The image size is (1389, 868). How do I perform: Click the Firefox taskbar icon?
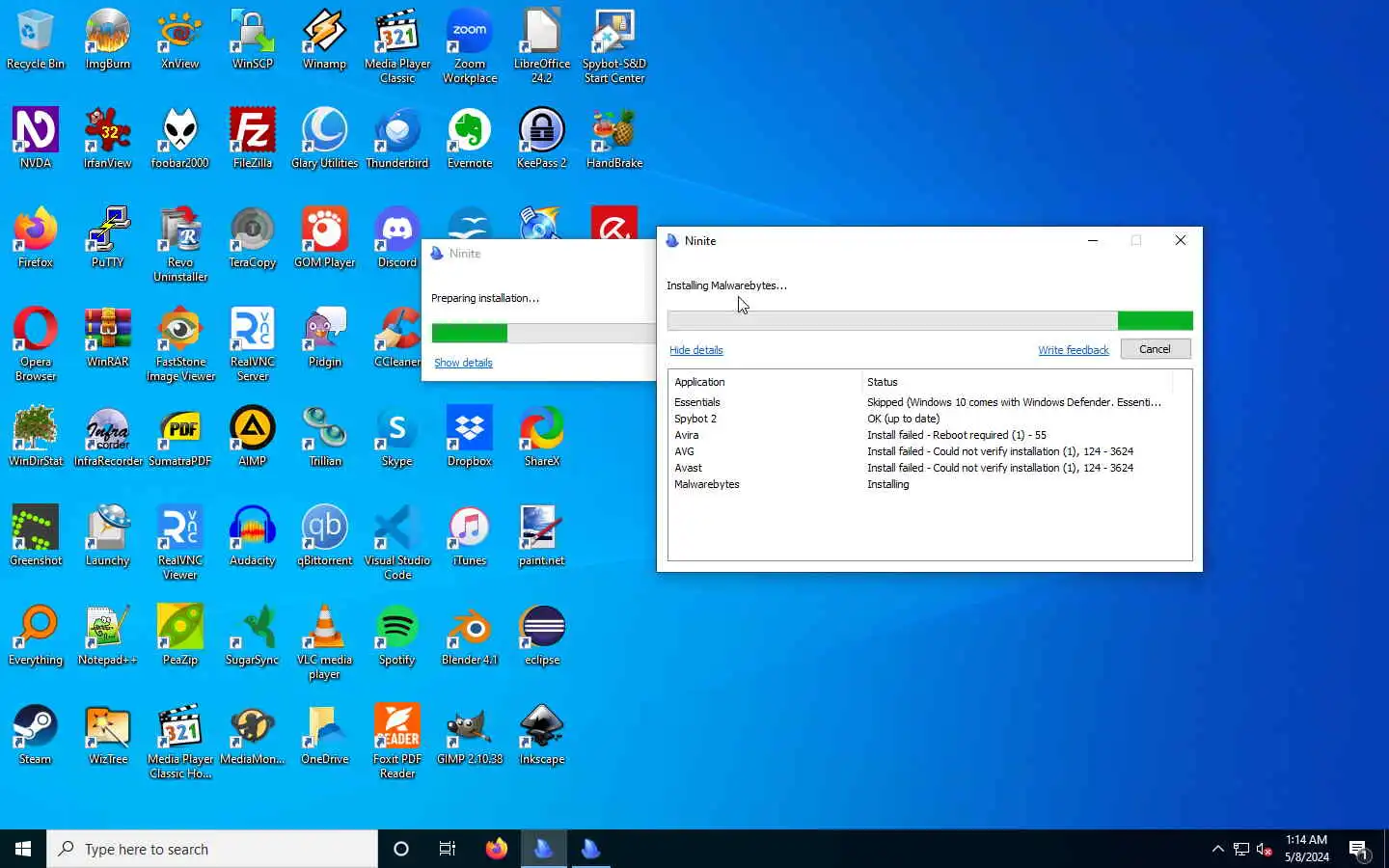point(496,849)
